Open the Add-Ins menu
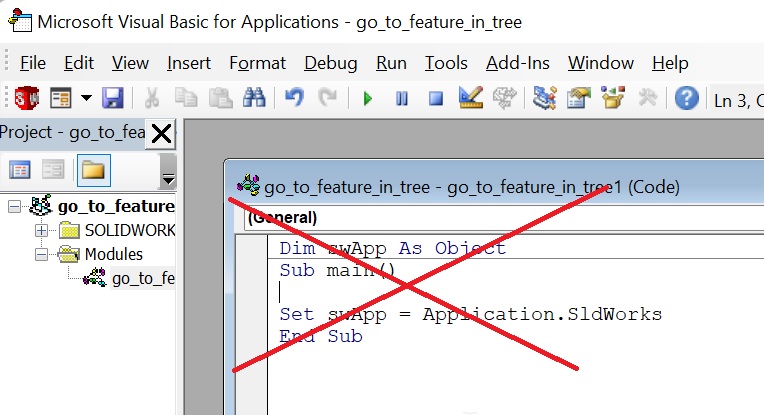 517,63
